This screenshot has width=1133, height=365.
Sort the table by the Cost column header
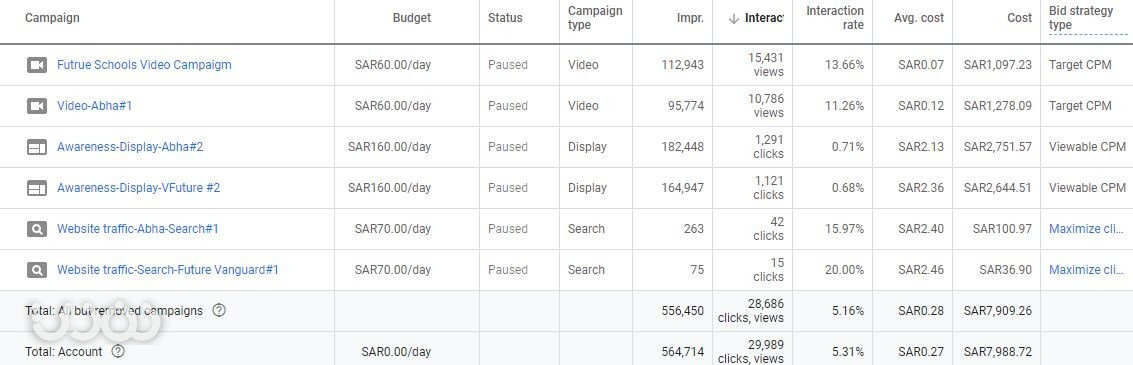[1020, 18]
